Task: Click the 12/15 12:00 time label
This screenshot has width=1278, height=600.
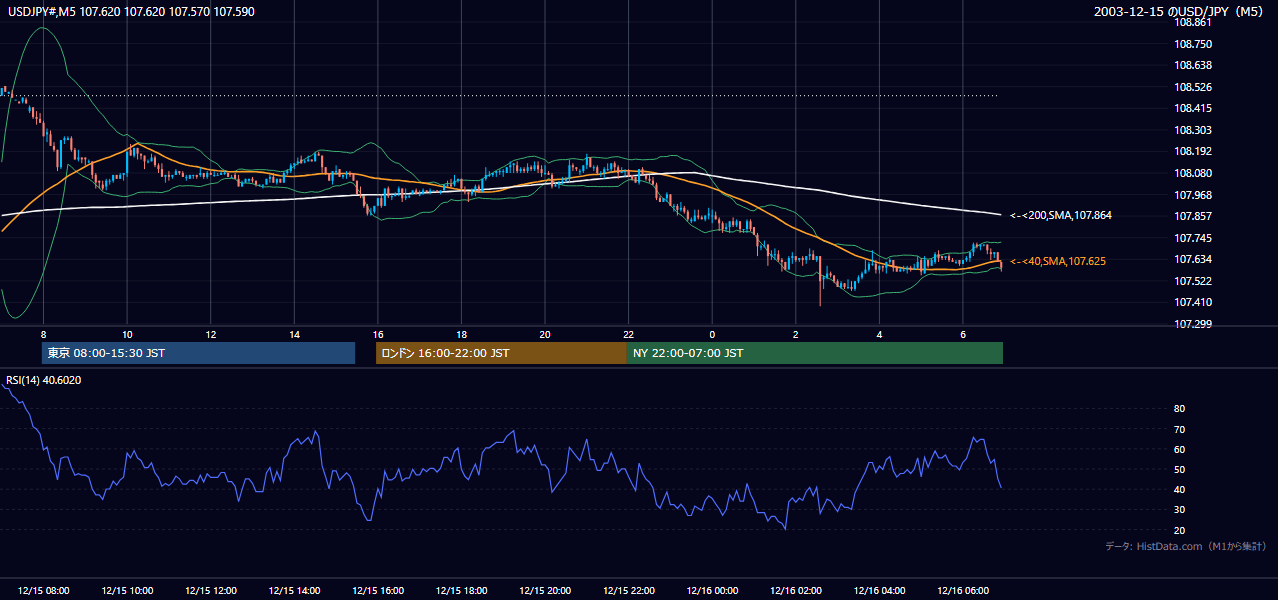Action: tap(211, 591)
